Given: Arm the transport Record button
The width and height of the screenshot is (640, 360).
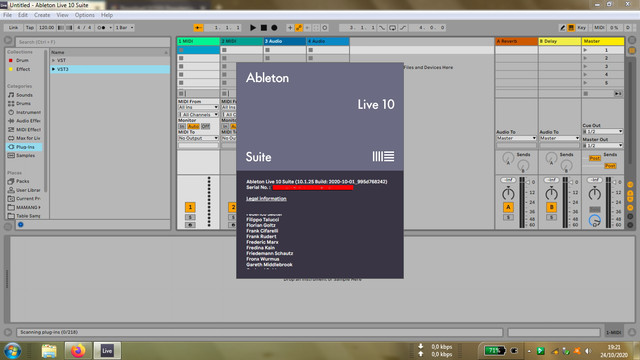Looking at the screenshot, I should coord(274,28).
